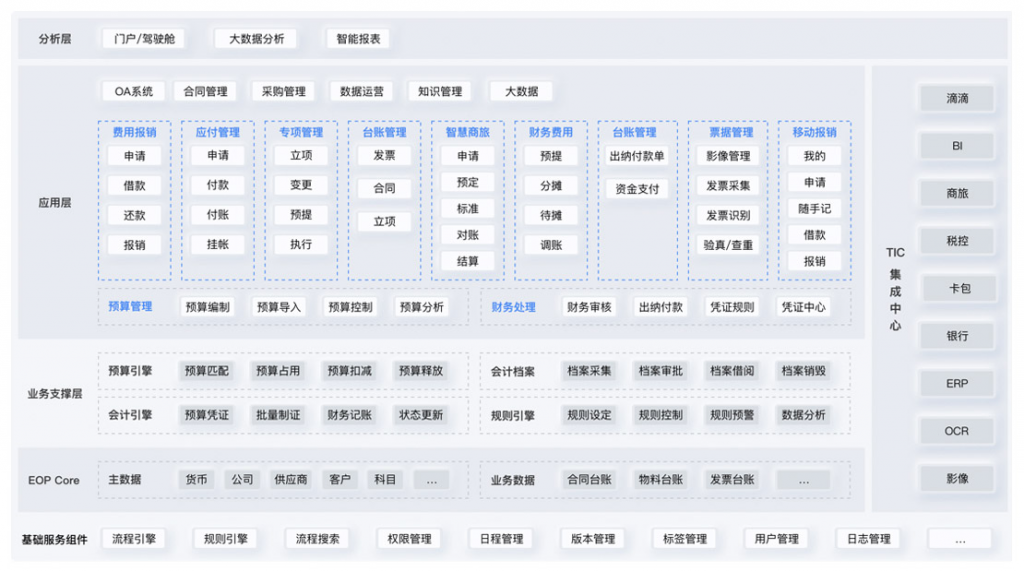The width and height of the screenshot is (1024, 572).
Task: Expand the ellipsis box in 主数据 row
Action: coord(431,480)
